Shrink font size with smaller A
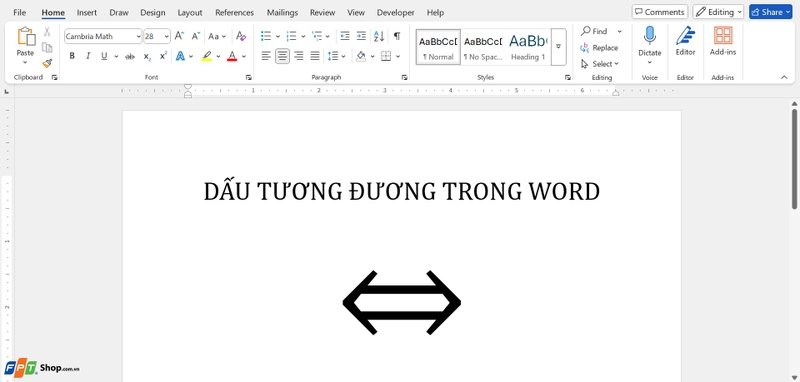Image resolution: width=800 pixels, height=382 pixels. point(195,36)
